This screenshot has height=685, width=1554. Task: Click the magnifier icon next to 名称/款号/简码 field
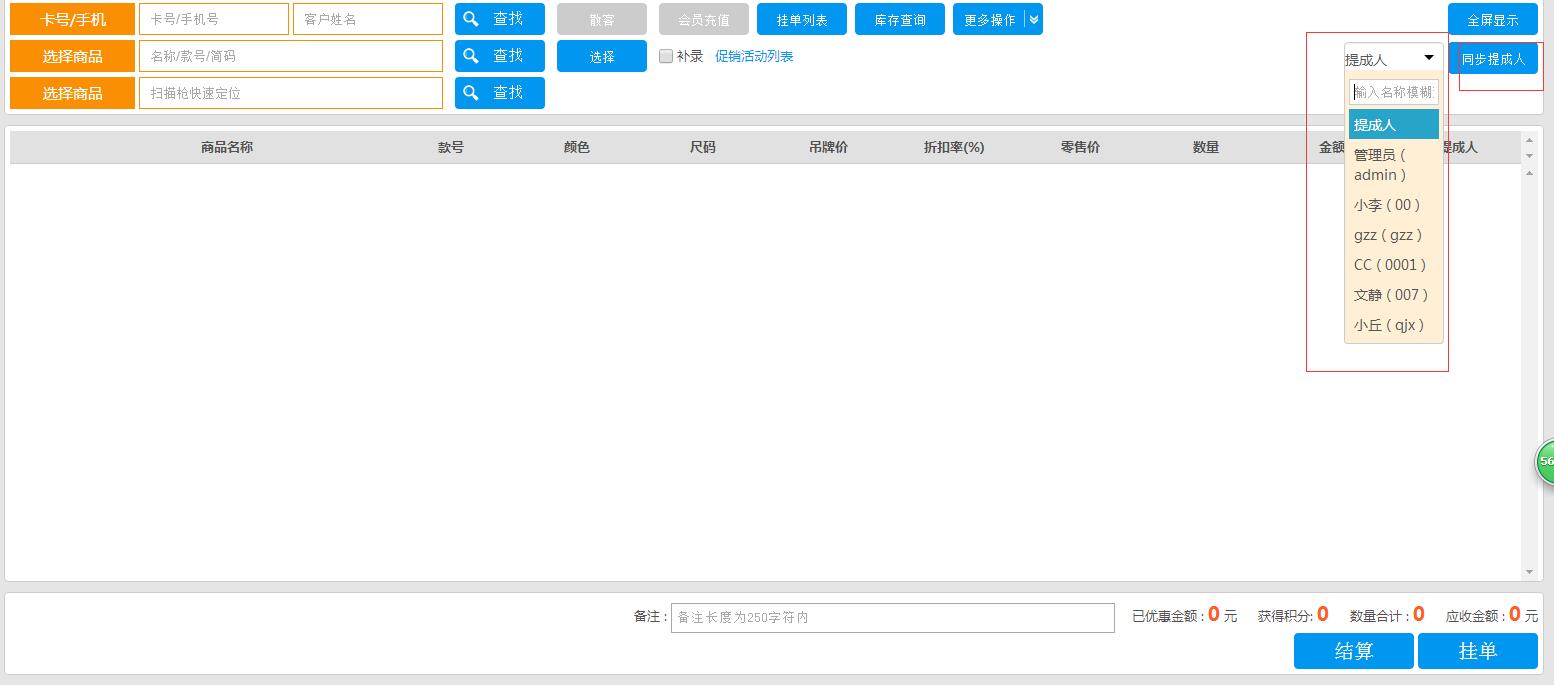471,55
